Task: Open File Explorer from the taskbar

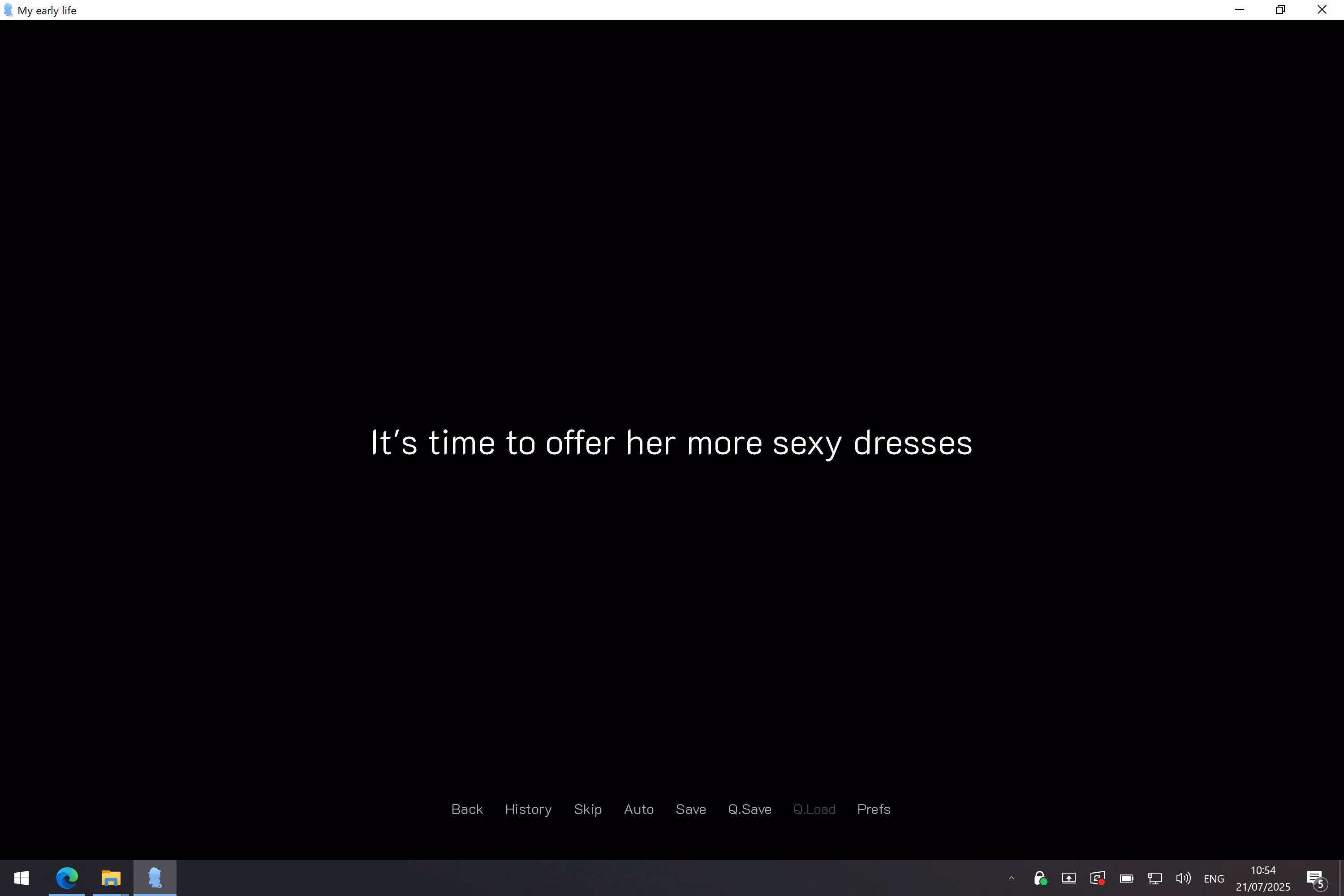Action: click(x=111, y=878)
